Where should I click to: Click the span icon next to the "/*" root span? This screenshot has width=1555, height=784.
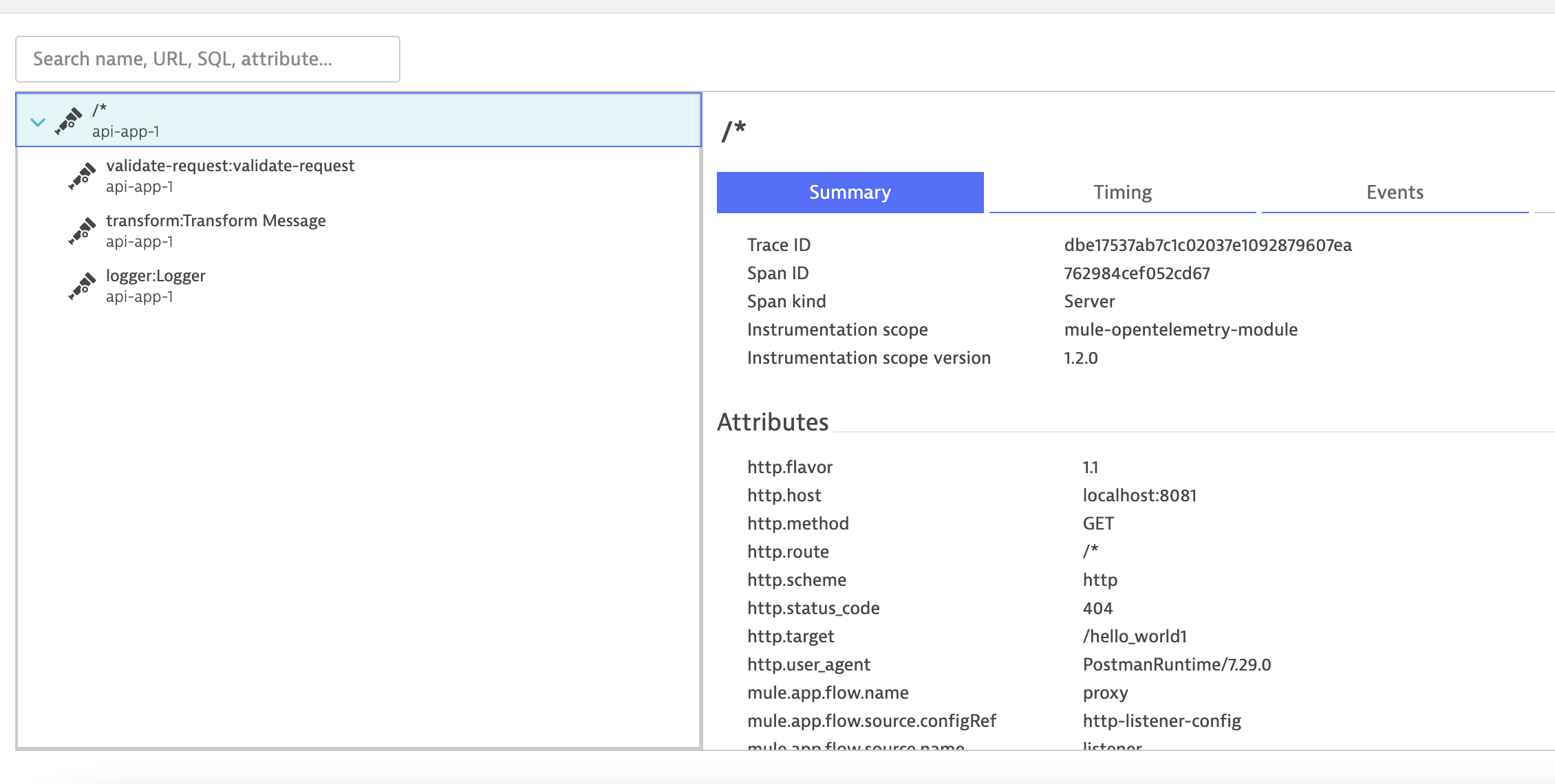tap(68, 121)
